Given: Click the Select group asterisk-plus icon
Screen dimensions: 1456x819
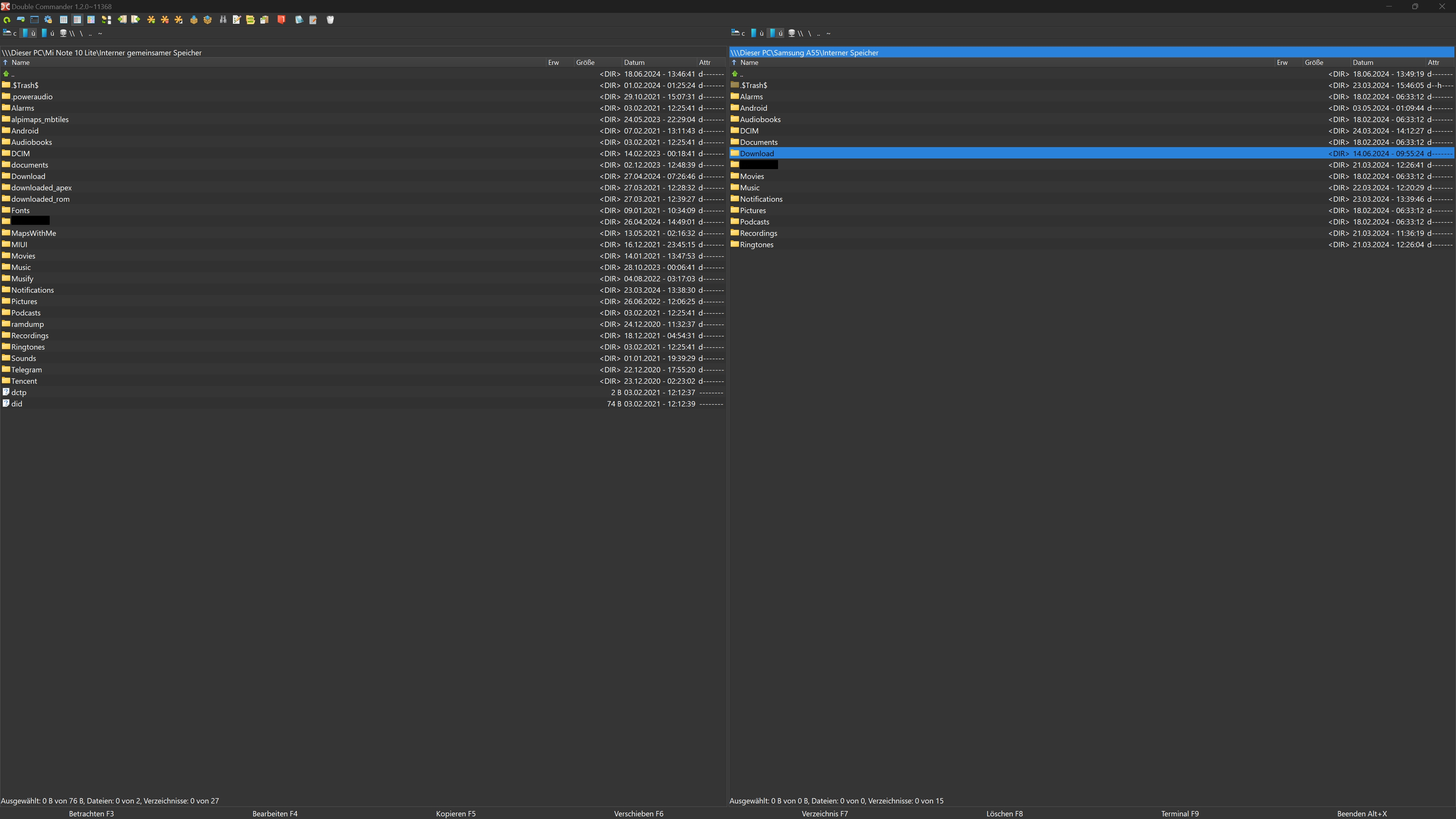Looking at the screenshot, I should point(151,20).
